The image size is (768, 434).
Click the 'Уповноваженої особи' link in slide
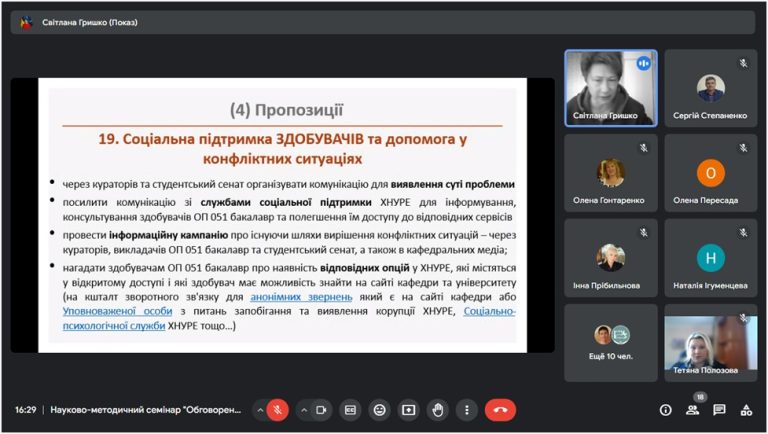coord(118,311)
